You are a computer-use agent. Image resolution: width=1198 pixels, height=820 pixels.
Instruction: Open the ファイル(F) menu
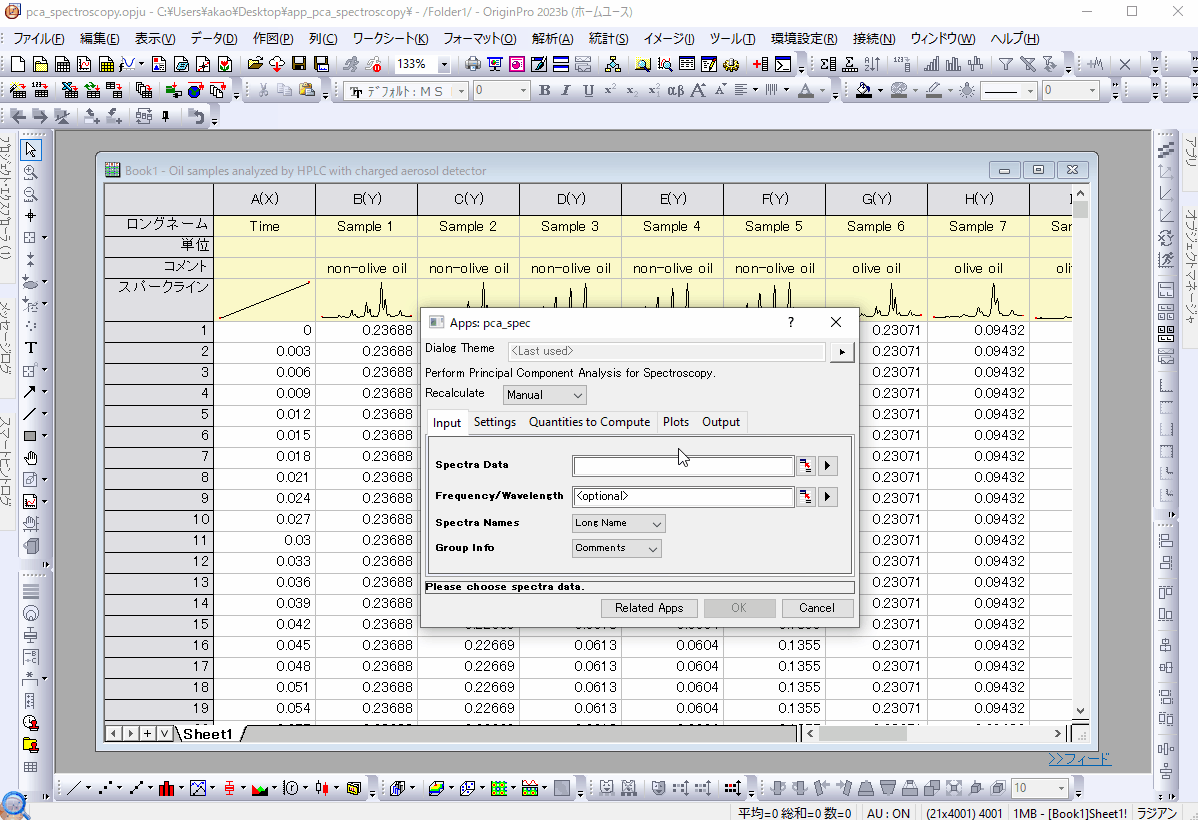(x=38, y=39)
